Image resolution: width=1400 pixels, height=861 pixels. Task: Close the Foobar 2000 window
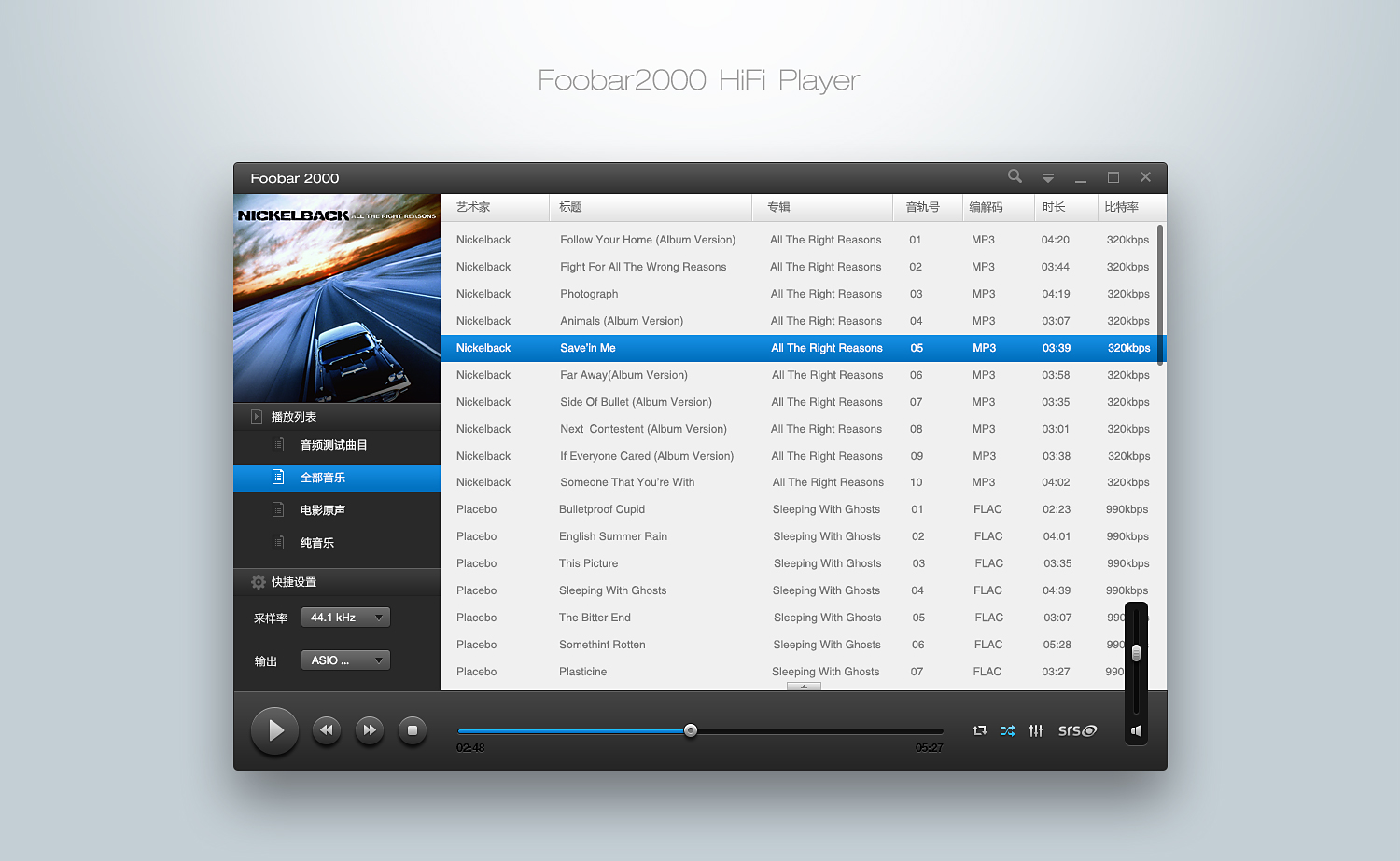pos(1145,177)
